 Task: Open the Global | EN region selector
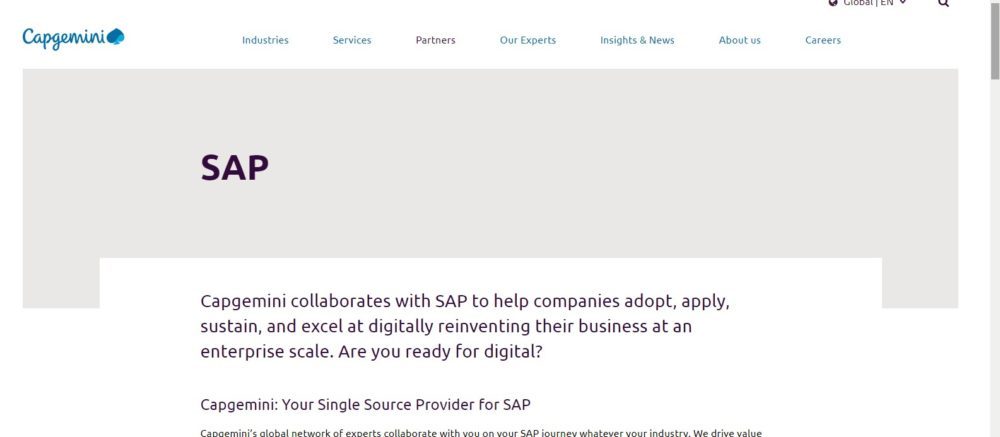[868, 3]
